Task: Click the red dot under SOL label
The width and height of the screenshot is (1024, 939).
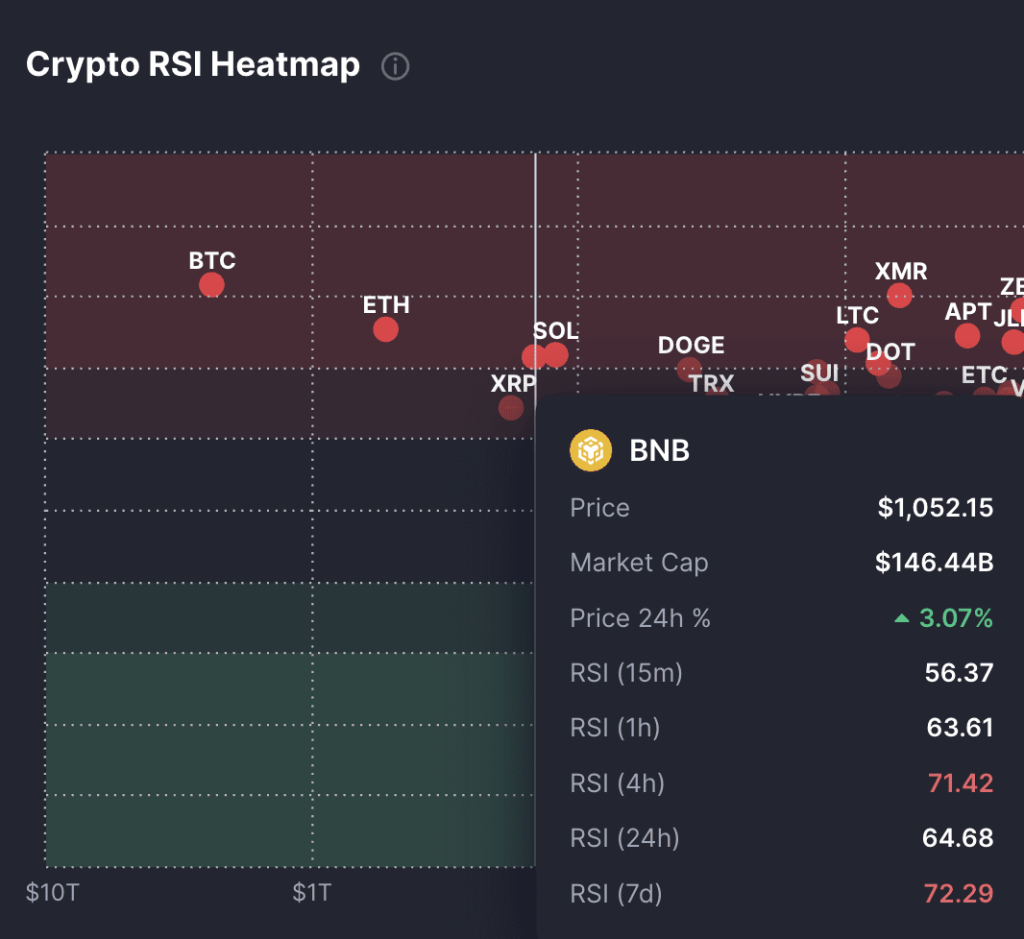Action: pos(556,355)
